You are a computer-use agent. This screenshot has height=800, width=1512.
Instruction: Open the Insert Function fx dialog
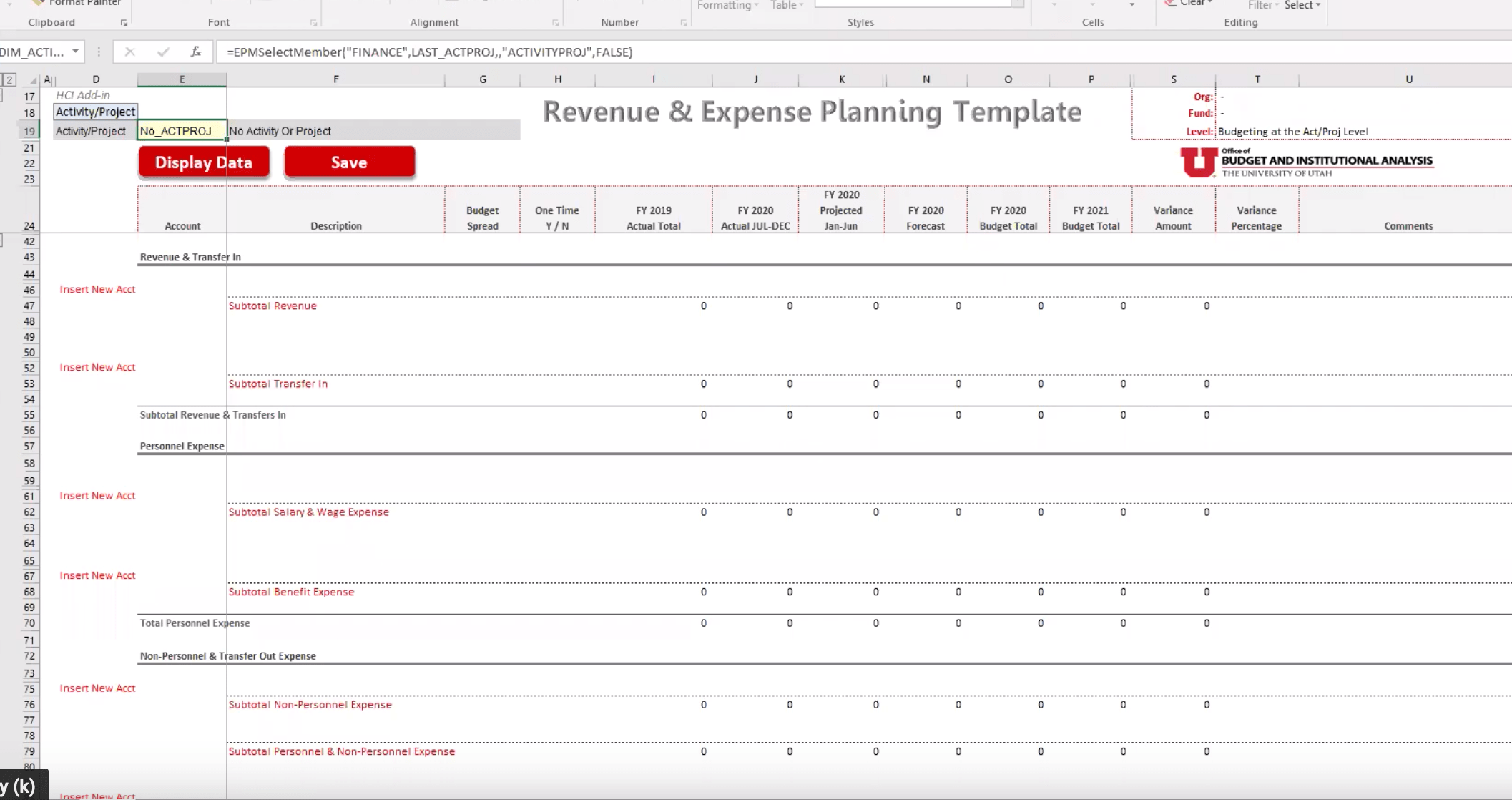click(x=195, y=52)
